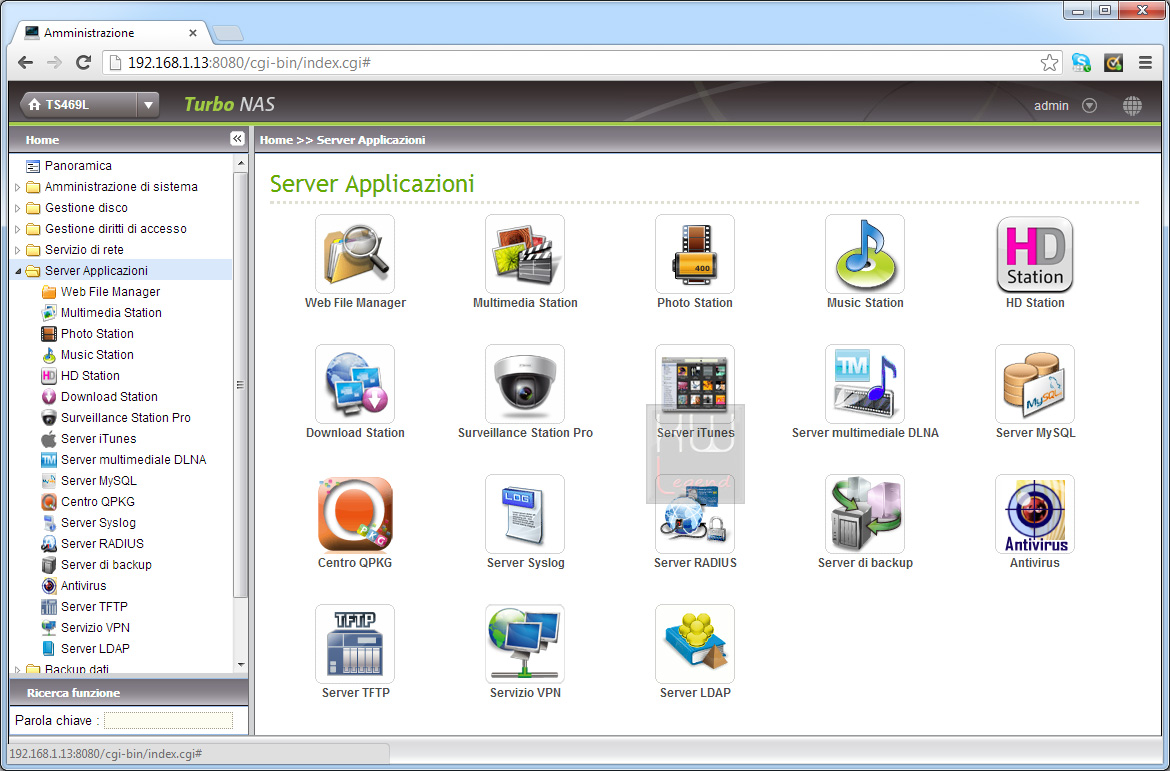Select Server multimediale DLNA in sidebar
1170x771 pixels.
point(134,459)
